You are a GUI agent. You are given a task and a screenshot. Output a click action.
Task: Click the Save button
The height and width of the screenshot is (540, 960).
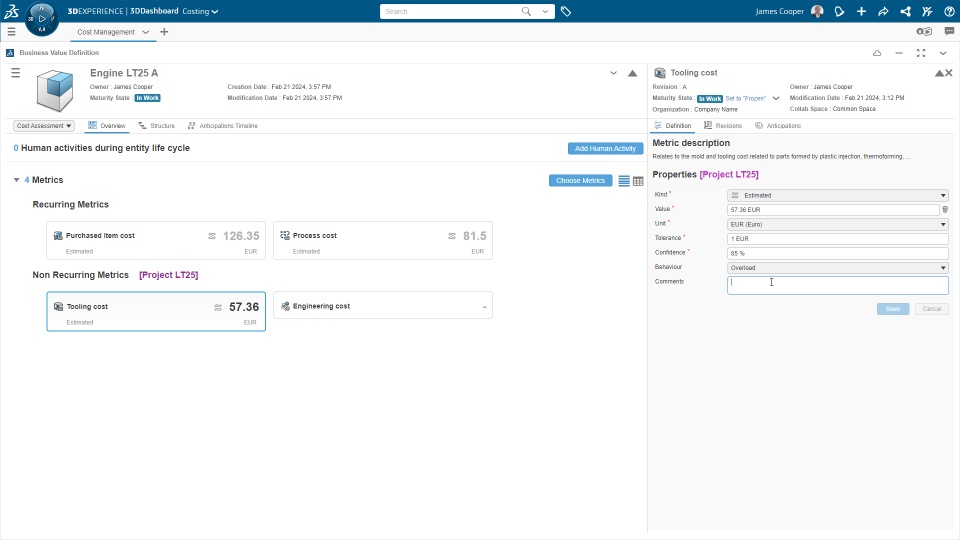pos(893,309)
